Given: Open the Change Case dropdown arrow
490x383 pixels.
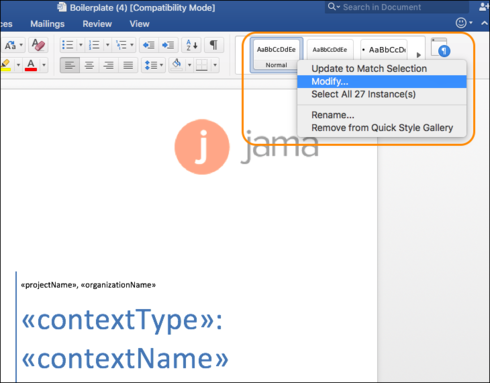Looking at the screenshot, I should 21,45.
